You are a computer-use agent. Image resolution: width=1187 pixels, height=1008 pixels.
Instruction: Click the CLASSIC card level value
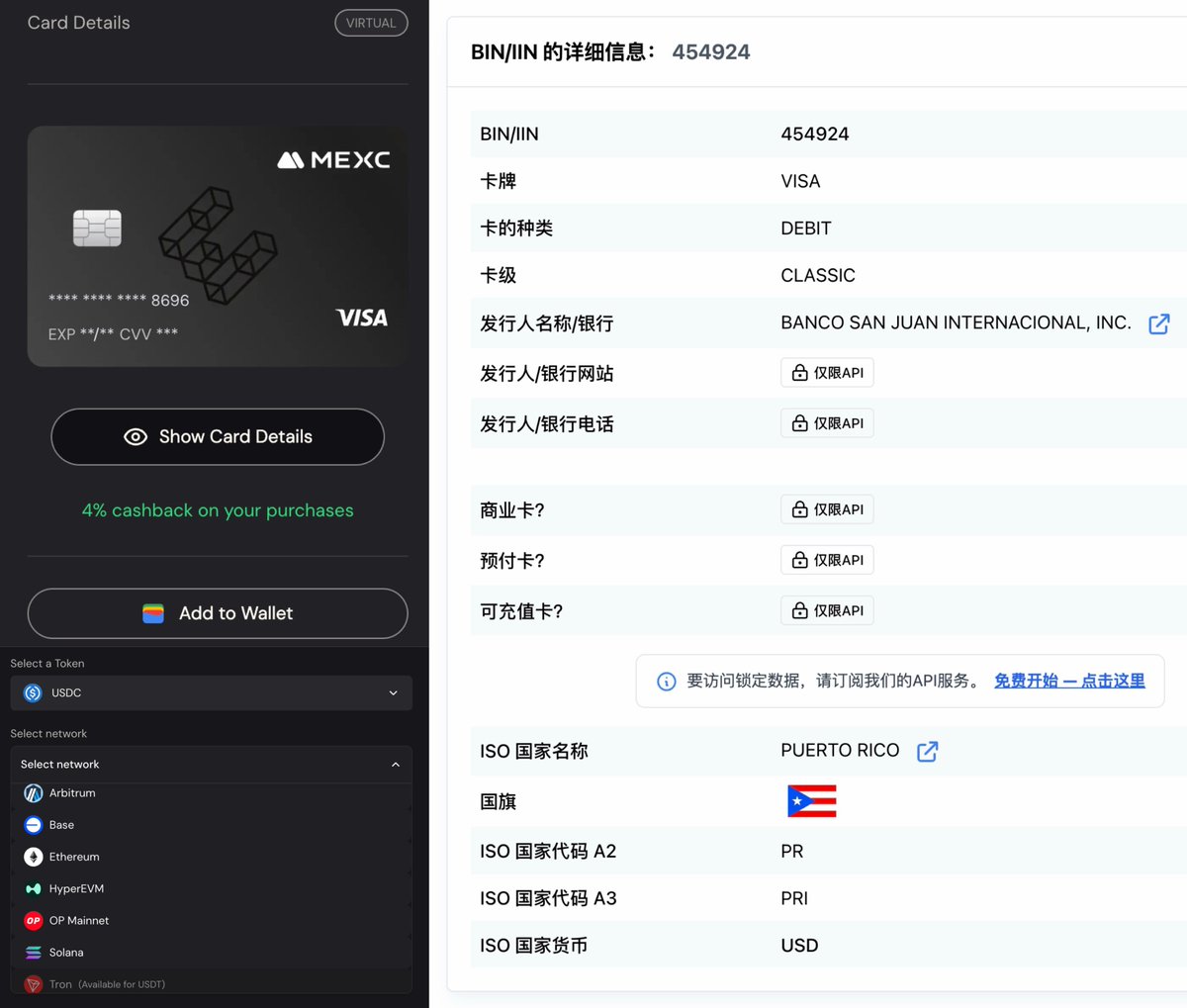coord(818,276)
